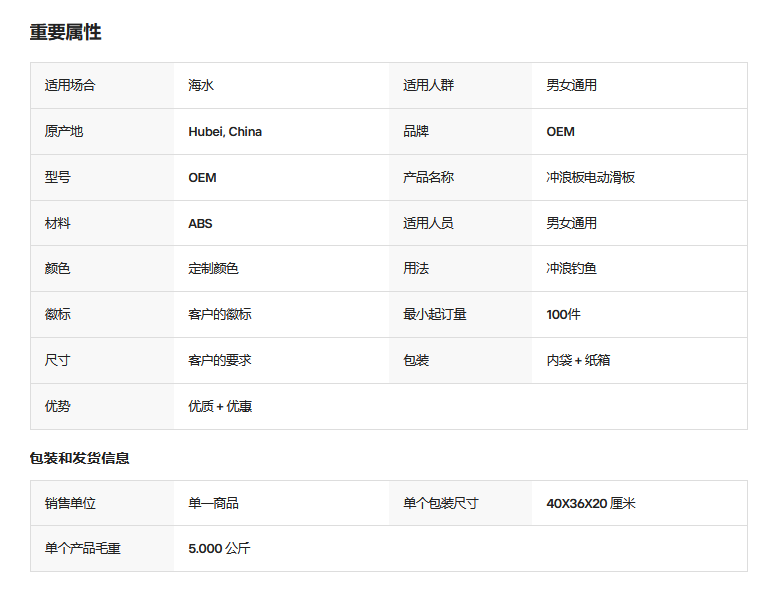764x594 pixels.
Task: Select the 单个产品毛重 label
Action: [83, 549]
